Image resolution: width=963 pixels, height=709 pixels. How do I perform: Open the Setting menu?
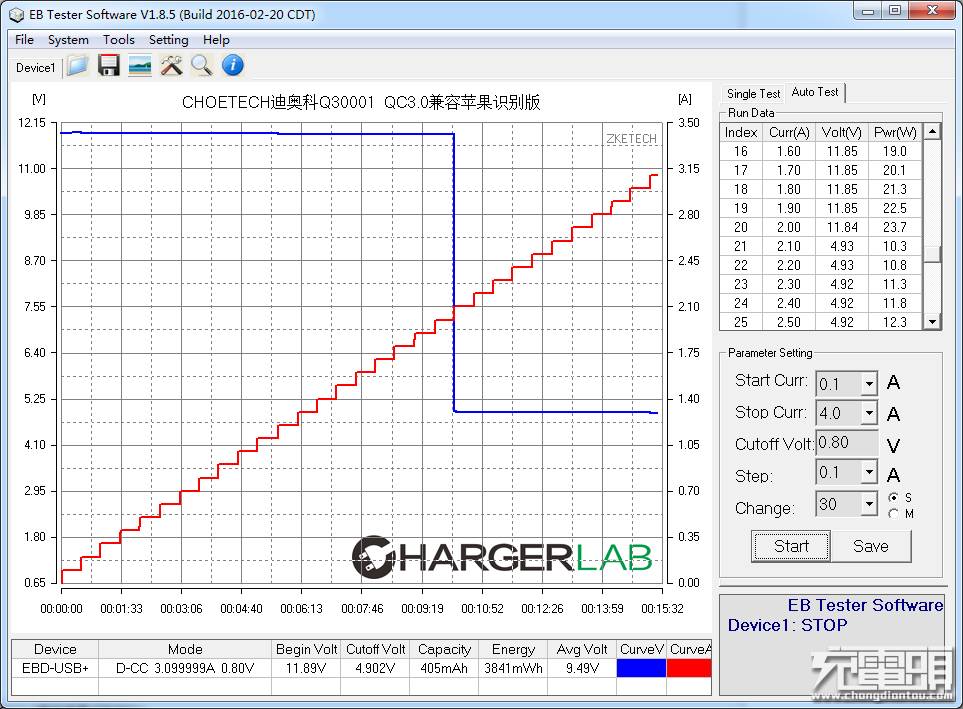(x=168, y=40)
